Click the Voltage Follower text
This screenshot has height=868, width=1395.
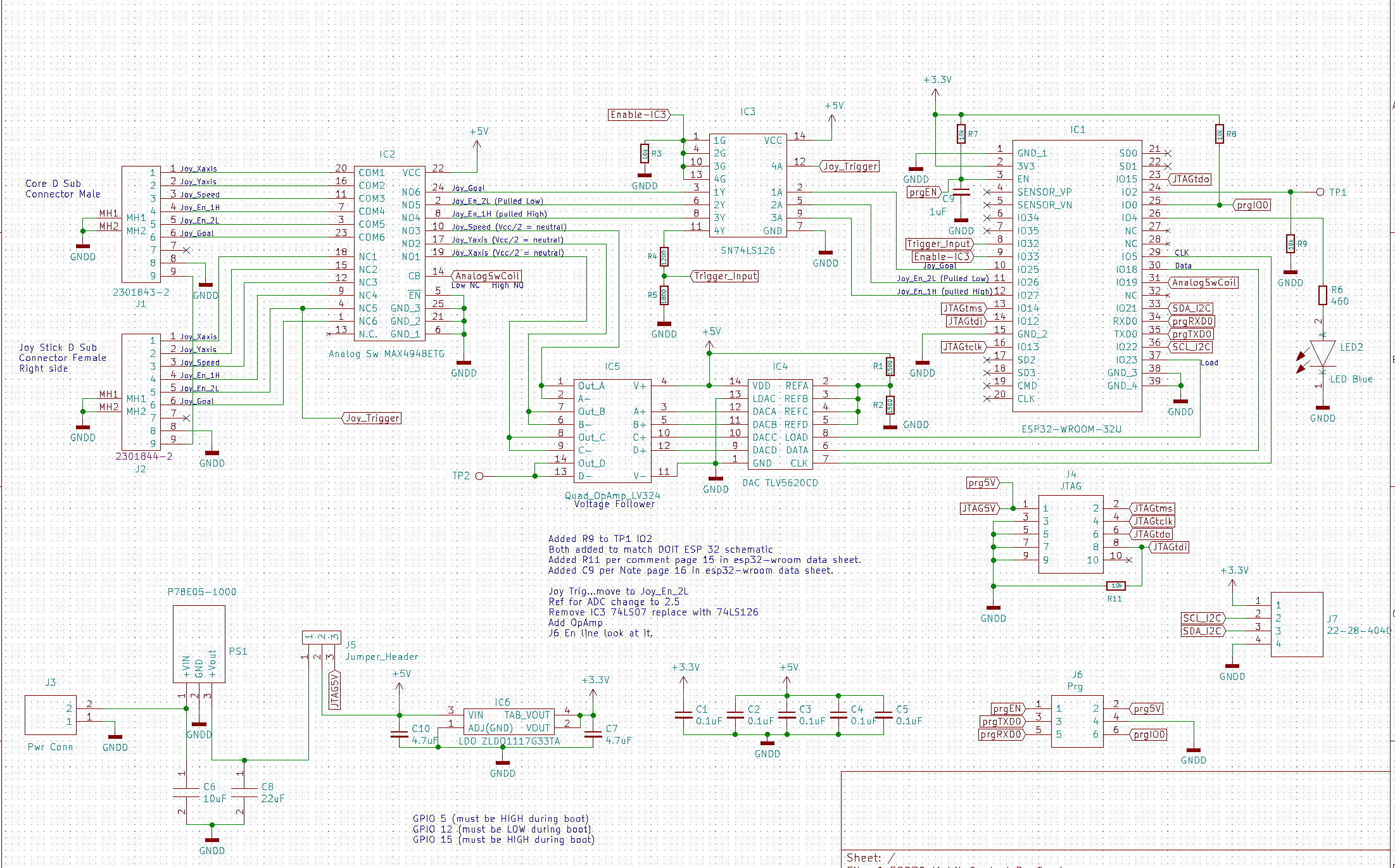tap(614, 504)
